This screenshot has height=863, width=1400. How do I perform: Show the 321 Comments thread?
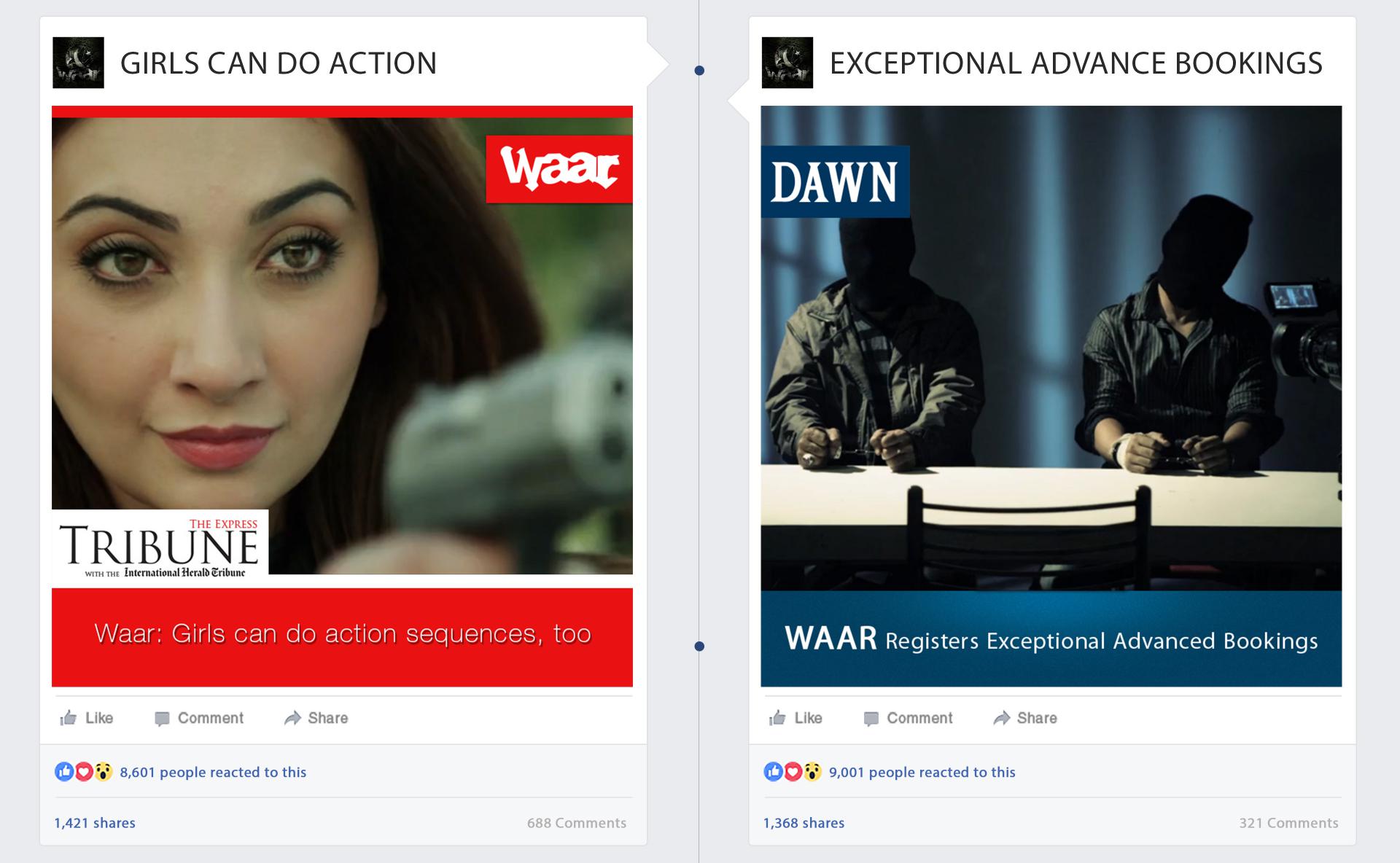(x=1288, y=823)
